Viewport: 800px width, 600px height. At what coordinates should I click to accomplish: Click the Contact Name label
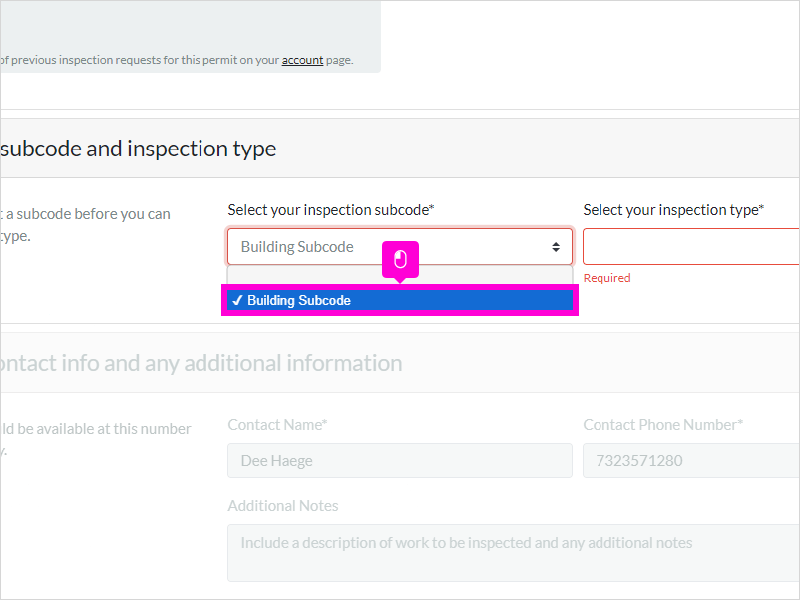(x=277, y=425)
